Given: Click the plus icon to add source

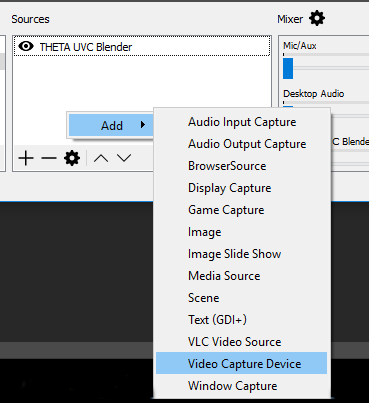Looking at the screenshot, I should 26,158.
